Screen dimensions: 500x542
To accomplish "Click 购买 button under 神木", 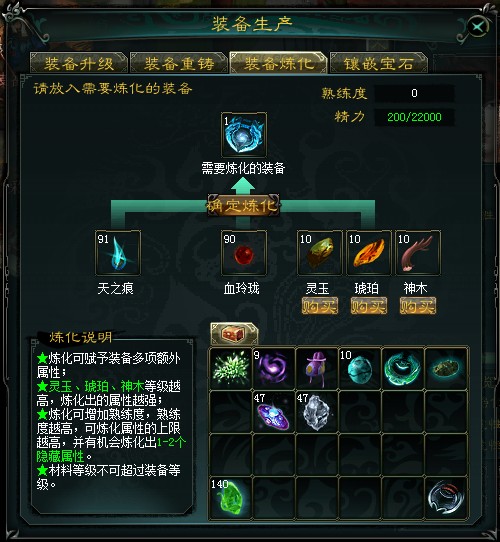I will pyautogui.click(x=418, y=306).
